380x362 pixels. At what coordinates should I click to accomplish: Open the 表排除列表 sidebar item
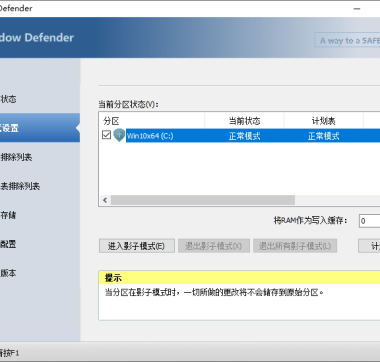click(39, 186)
